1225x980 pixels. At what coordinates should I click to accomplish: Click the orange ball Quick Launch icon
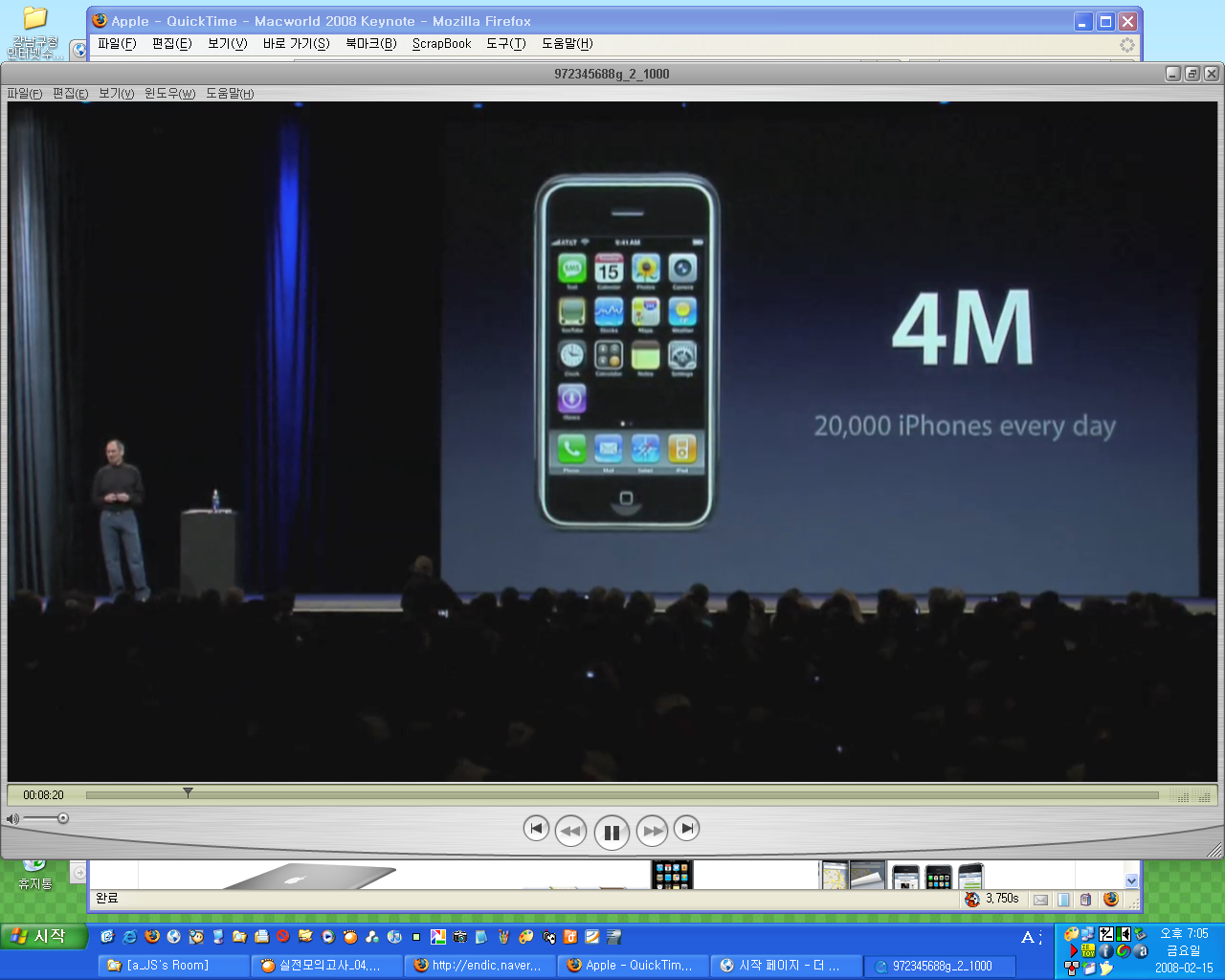[x=350, y=937]
